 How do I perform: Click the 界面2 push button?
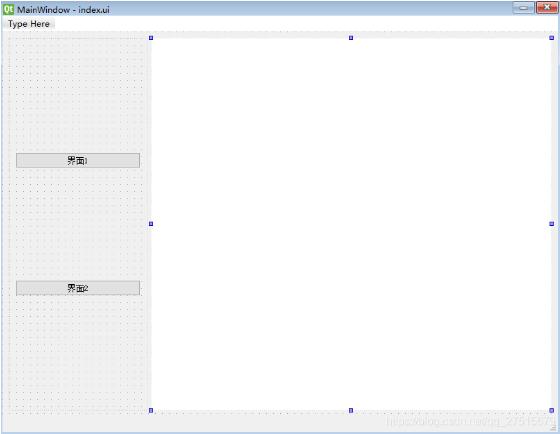tap(78, 288)
